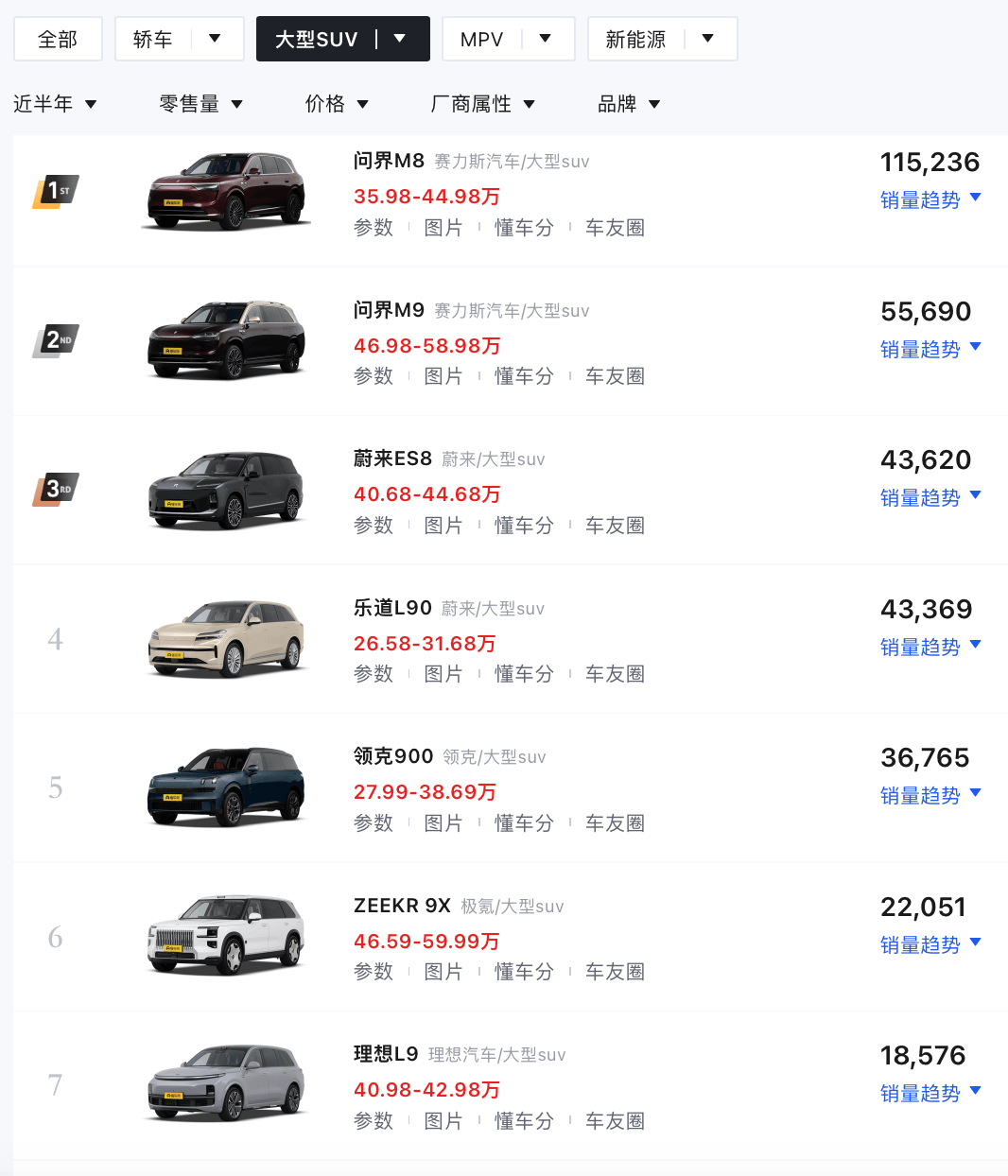Open 懂车分 for 问界M9

[x=524, y=375]
